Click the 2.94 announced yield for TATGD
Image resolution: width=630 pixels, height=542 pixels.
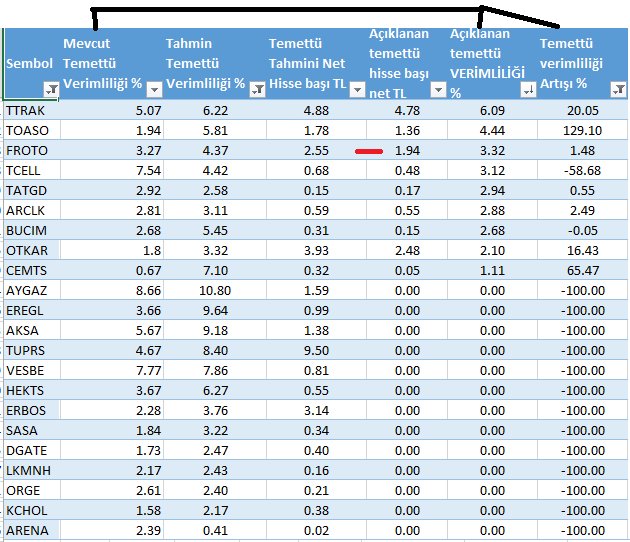pyautogui.click(x=492, y=190)
